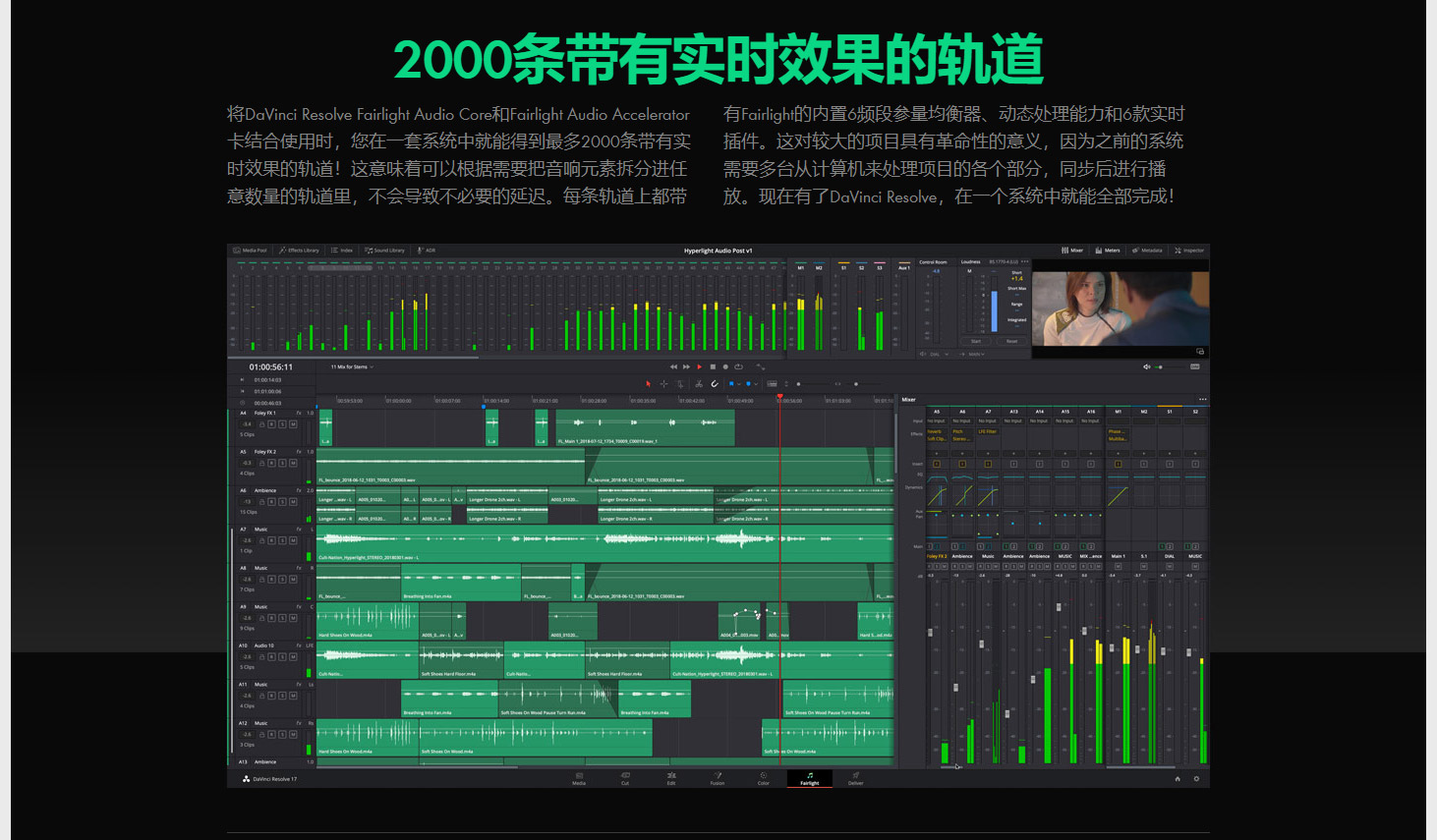The height and width of the screenshot is (840, 1437).
Task: Open the ADR panel
Action: coord(427,251)
